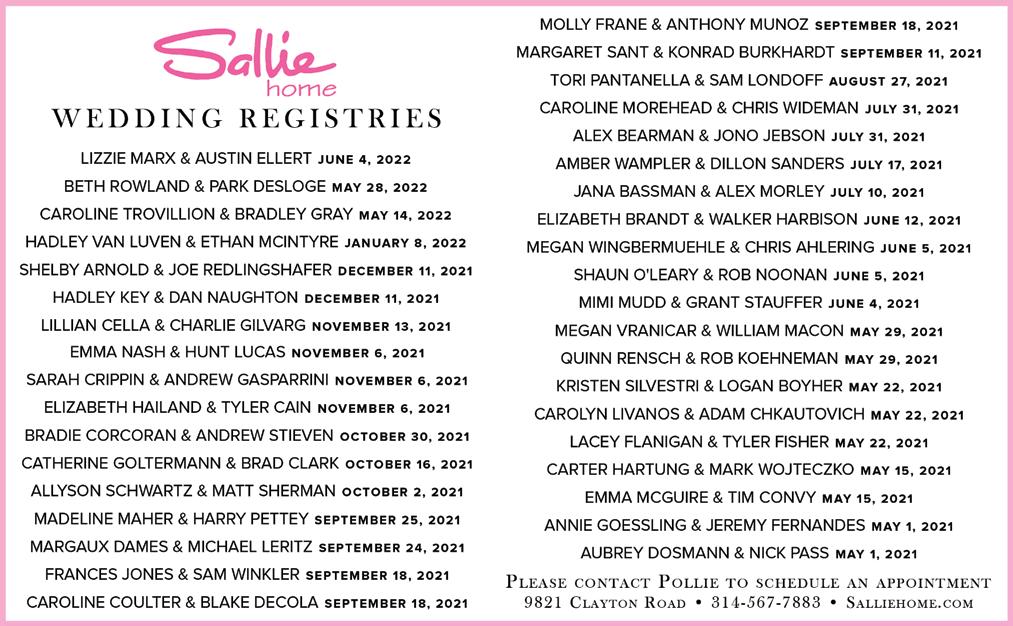1013x626 pixels.
Task: Open Emma Nash & Hunt Lucas registry
Action: coord(247,353)
